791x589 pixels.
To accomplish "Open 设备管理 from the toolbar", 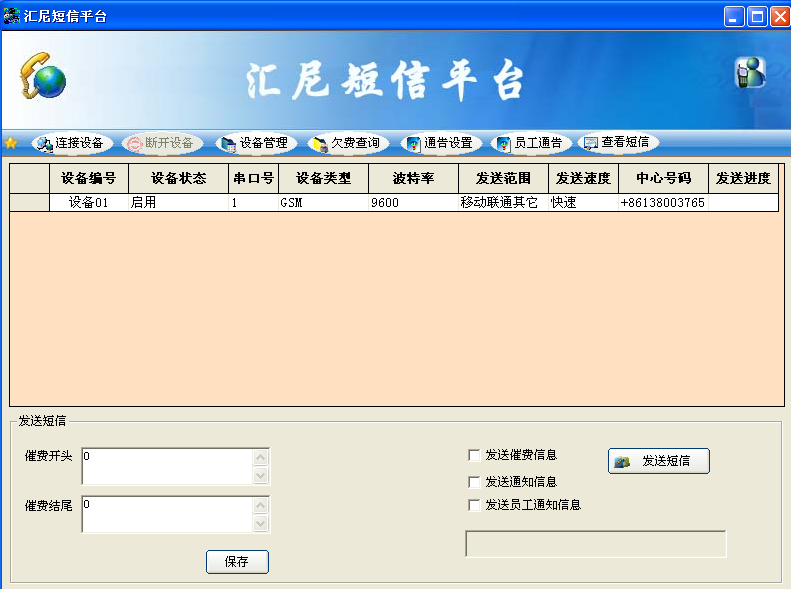I will point(254,143).
